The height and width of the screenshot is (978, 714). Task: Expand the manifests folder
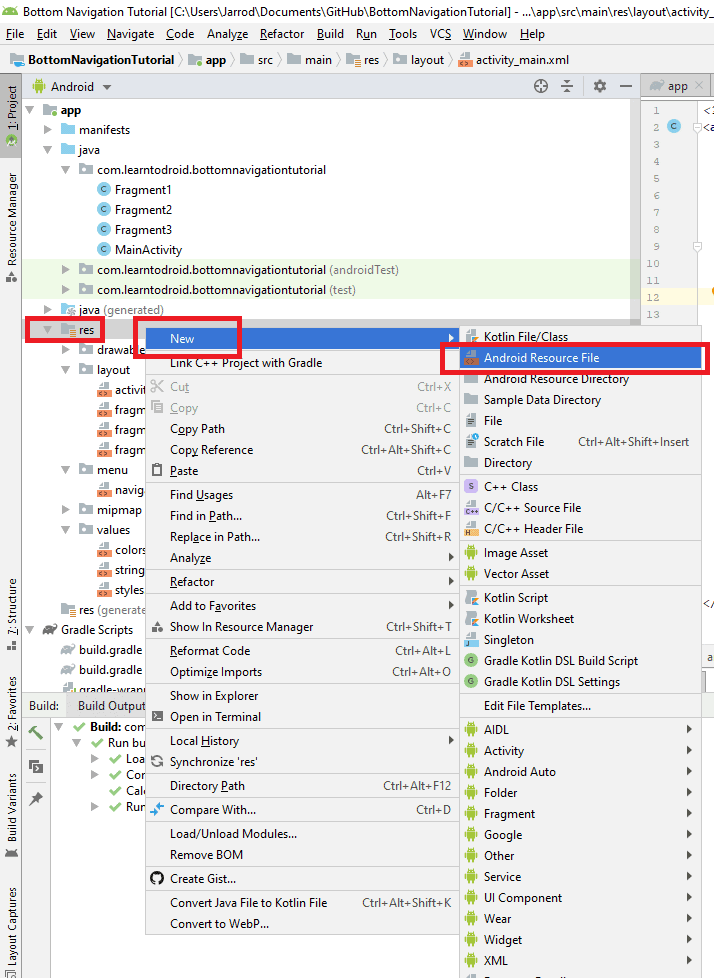coord(48,130)
